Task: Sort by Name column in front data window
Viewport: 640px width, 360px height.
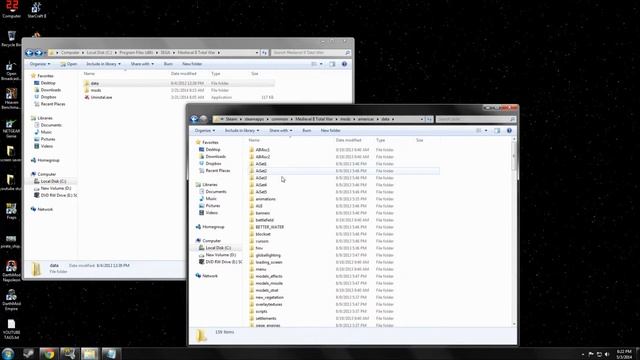Action: [254, 140]
